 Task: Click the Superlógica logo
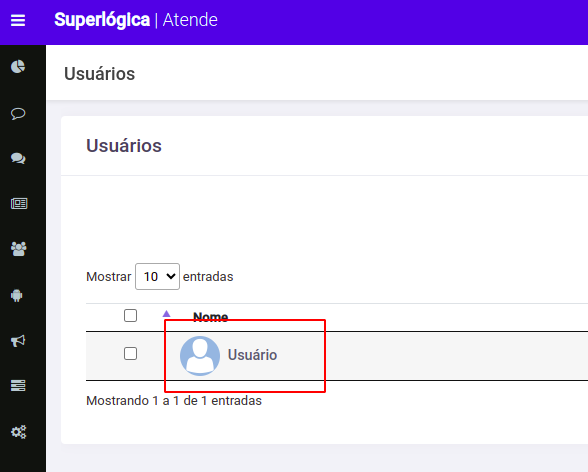102,20
